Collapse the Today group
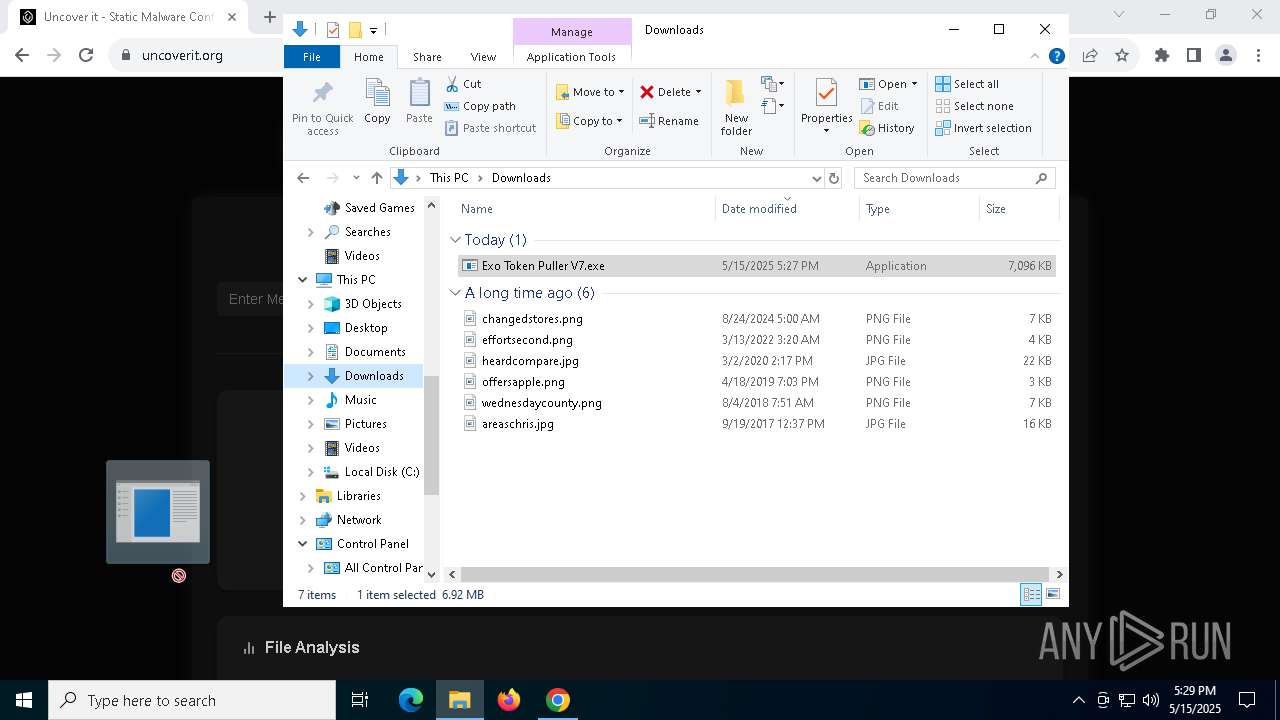 (456, 240)
